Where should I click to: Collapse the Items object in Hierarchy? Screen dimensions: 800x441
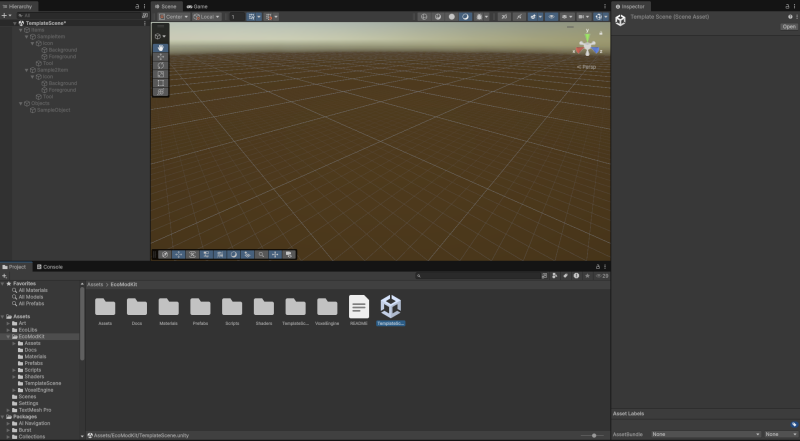pos(21,30)
